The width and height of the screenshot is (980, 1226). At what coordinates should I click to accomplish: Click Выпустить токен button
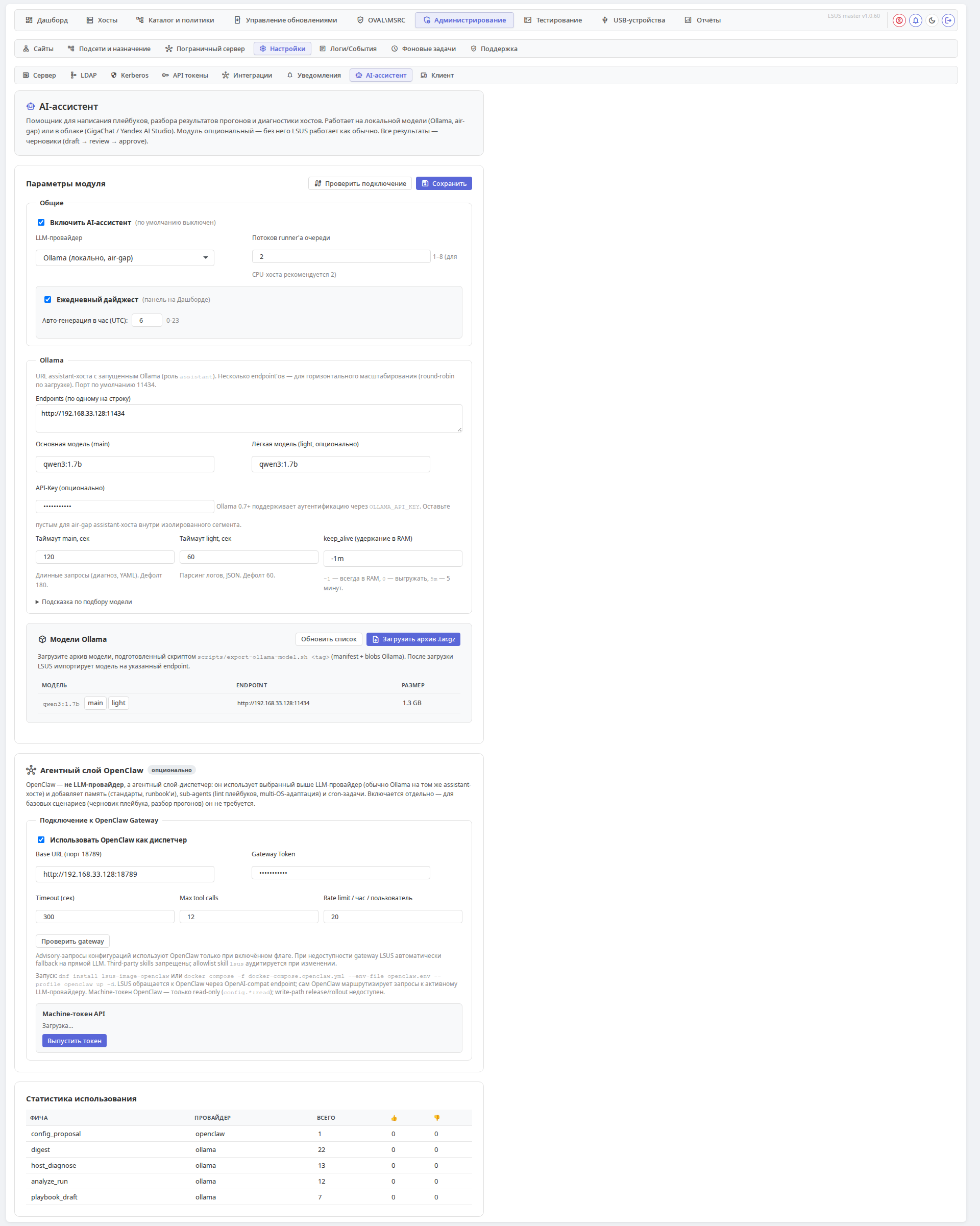click(75, 1041)
